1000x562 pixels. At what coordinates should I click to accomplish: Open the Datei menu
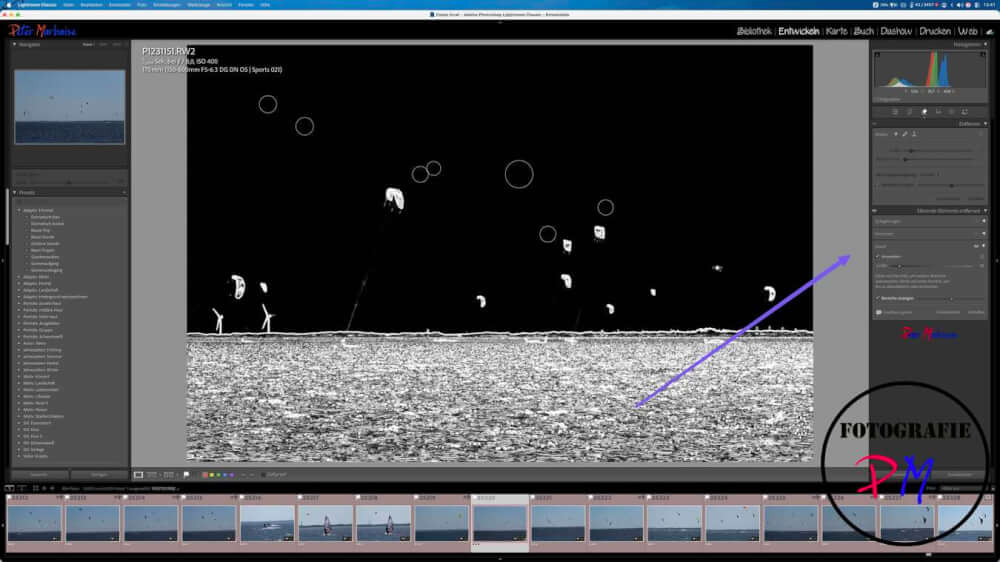(x=68, y=4)
